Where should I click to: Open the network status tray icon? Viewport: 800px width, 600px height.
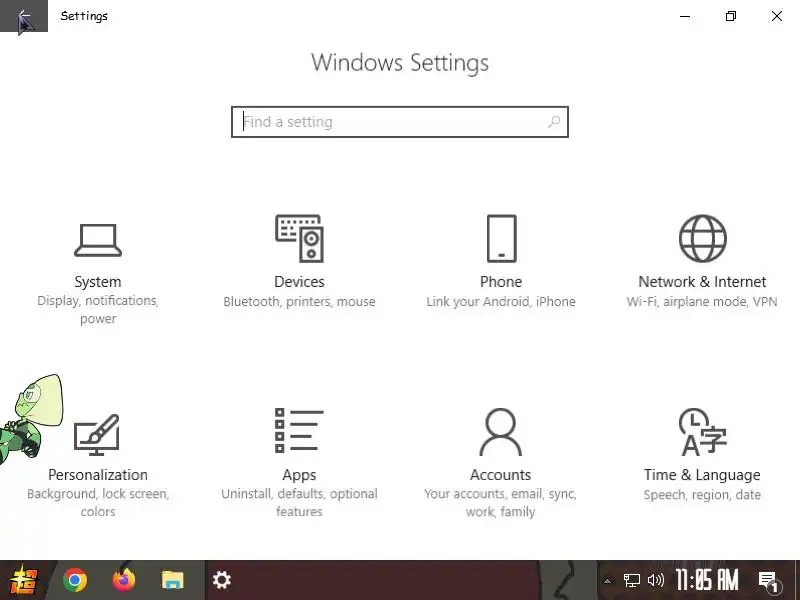coord(632,580)
